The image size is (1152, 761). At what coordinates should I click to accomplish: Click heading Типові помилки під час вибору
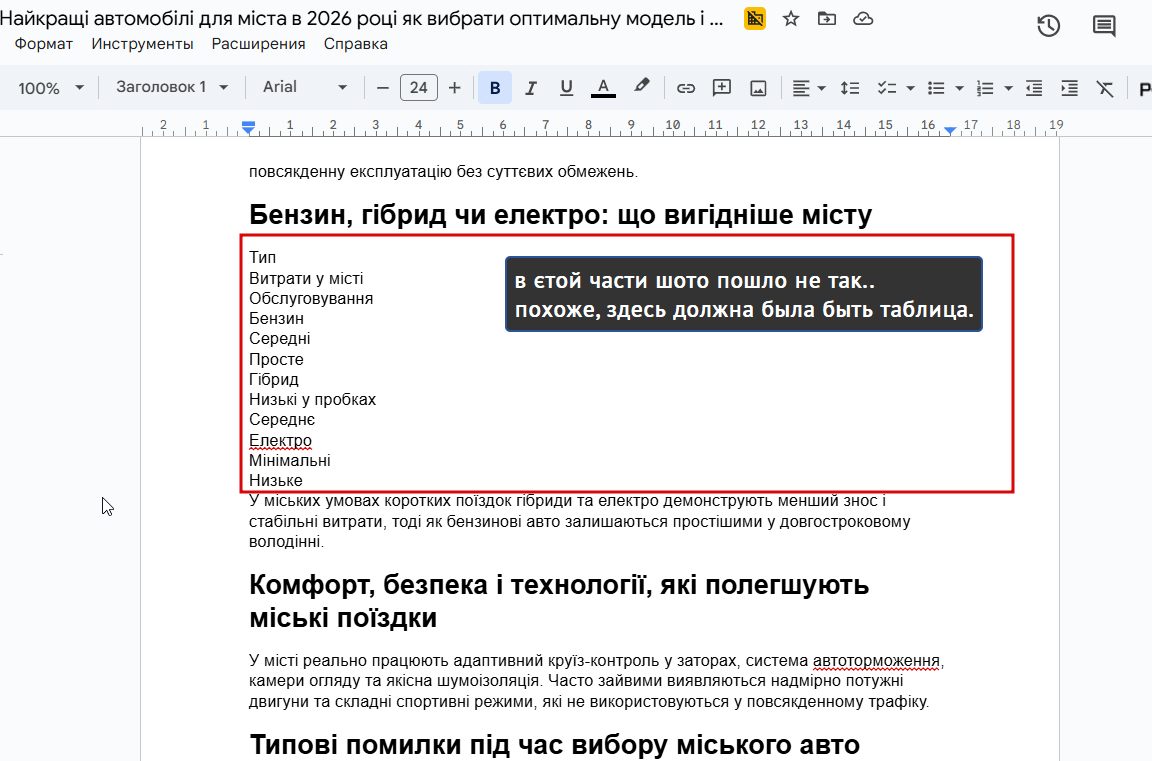coord(555,744)
